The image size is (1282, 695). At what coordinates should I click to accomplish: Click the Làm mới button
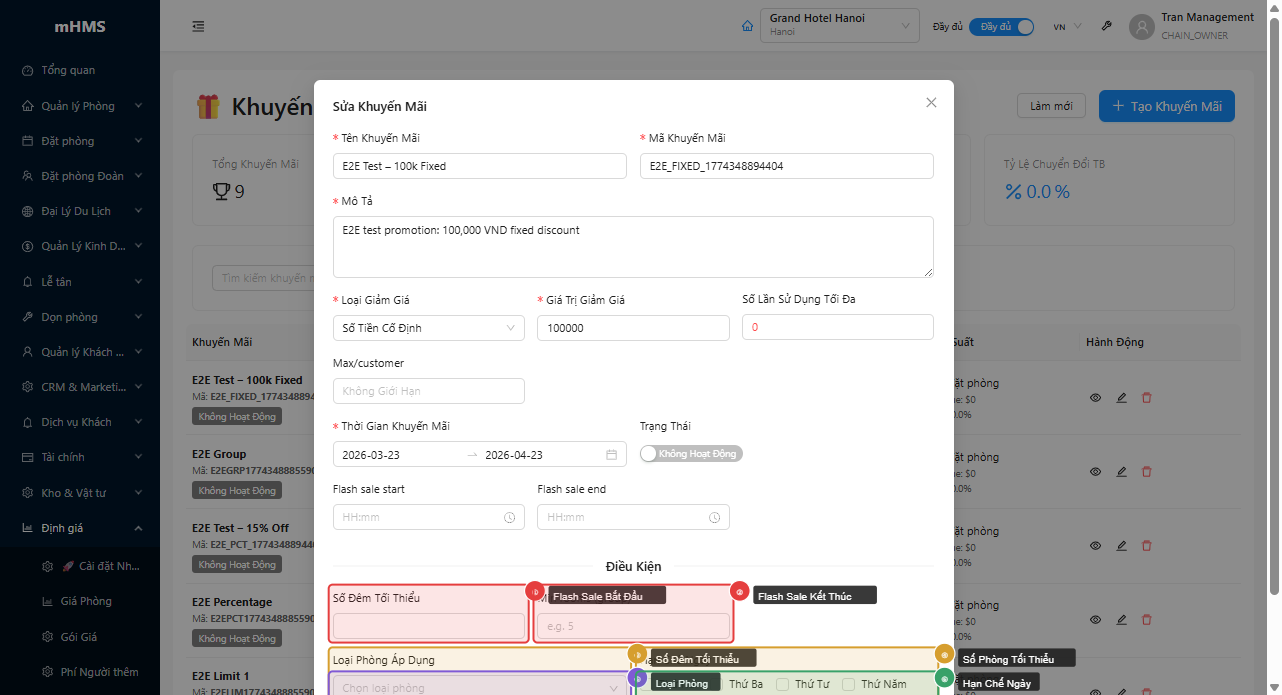(1051, 105)
